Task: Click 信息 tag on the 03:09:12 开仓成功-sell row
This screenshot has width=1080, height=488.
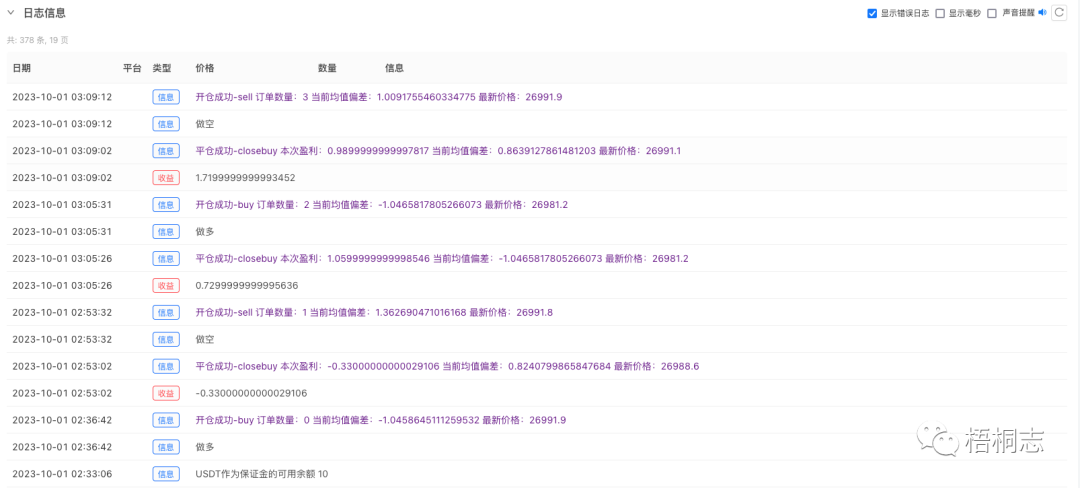Action: click(166, 97)
